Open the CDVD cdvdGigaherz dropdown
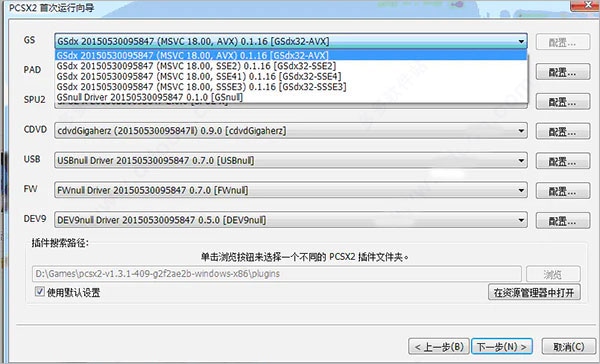This screenshot has width=600, height=364. pos(291,131)
